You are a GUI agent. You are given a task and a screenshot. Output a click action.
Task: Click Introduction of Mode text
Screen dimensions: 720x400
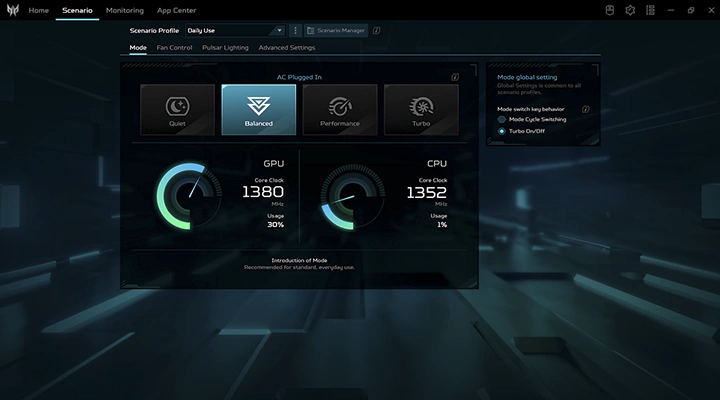pyautogui.click(x=299, y=260)
